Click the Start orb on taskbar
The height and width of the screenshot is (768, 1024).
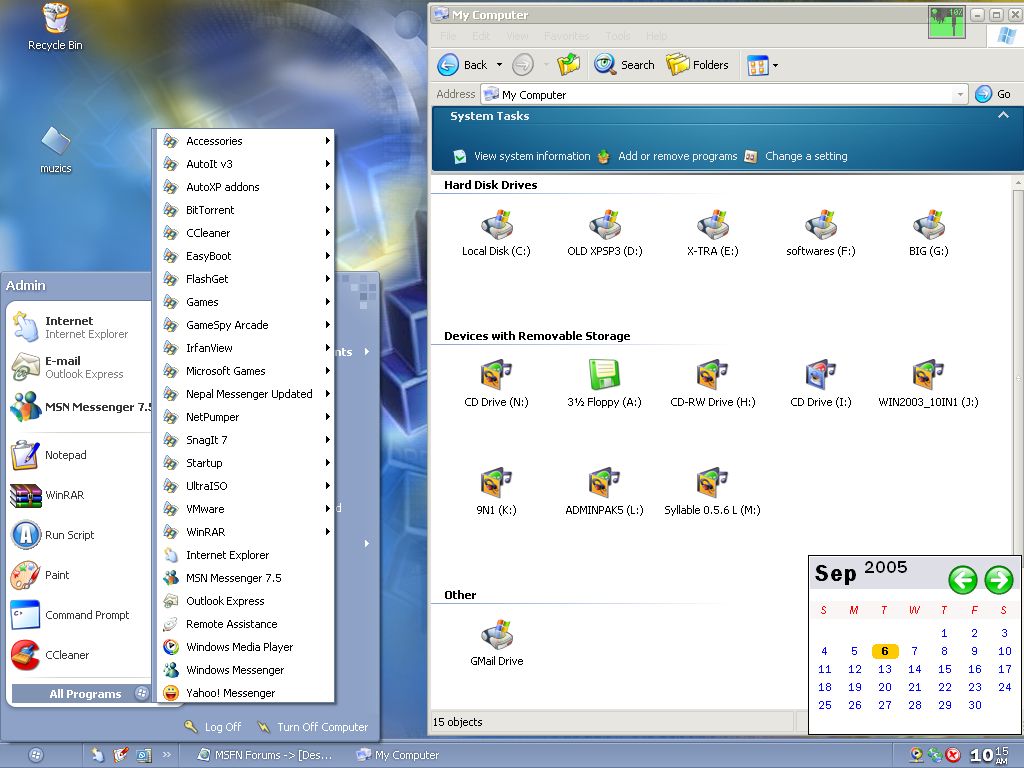36,755
